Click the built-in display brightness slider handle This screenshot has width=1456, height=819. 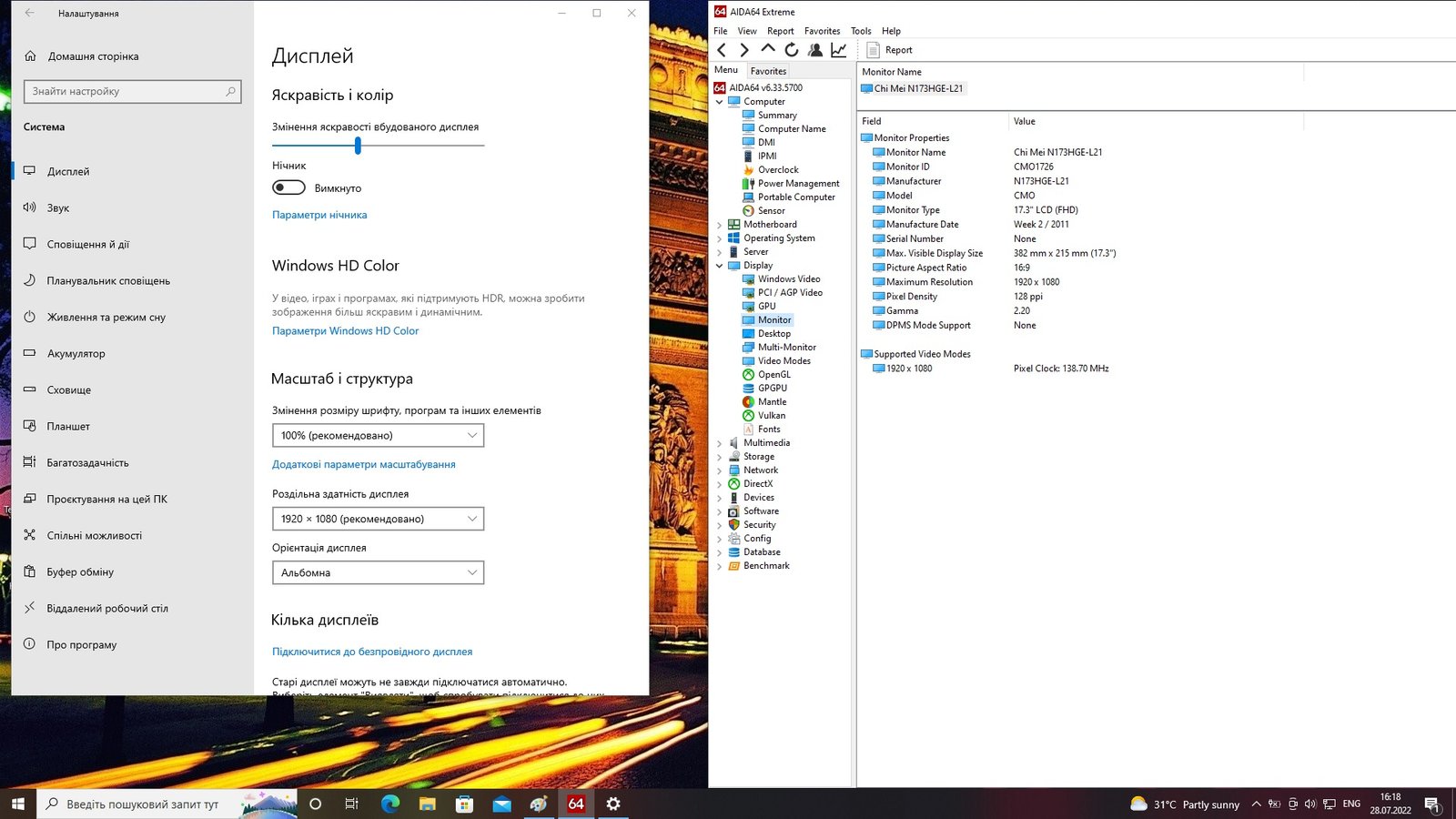tap(358, 146)
